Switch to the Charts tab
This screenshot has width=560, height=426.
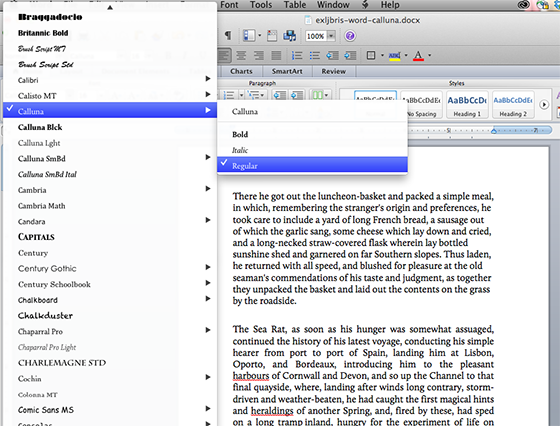(x=241, y=71)
